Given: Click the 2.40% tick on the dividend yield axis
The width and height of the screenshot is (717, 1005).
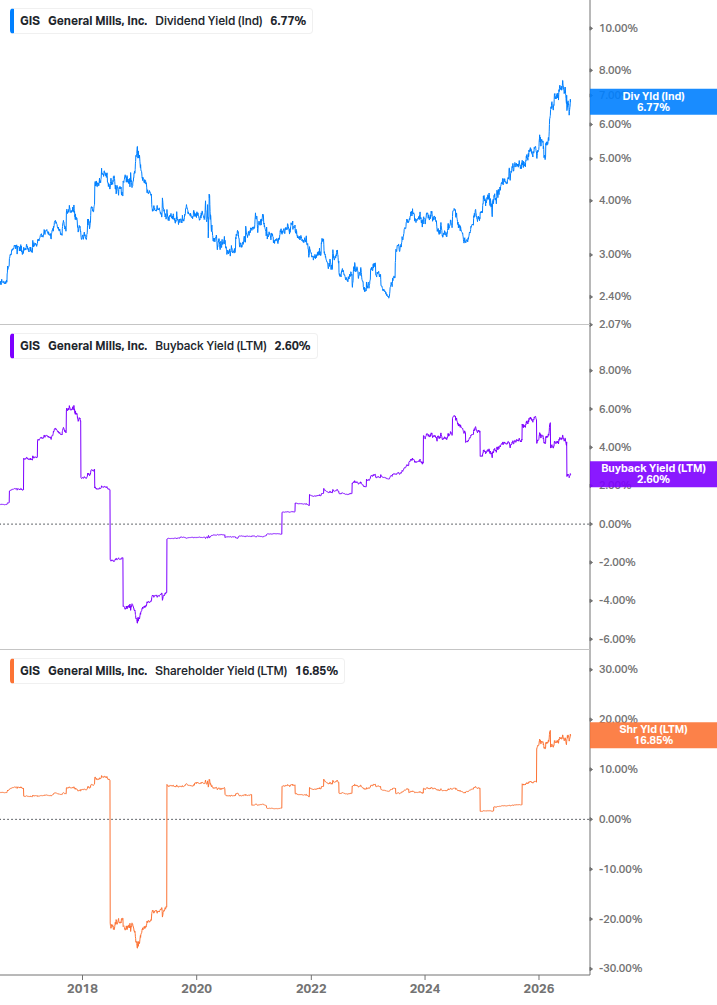Looking at the screenshot, I should click(615, 296).
